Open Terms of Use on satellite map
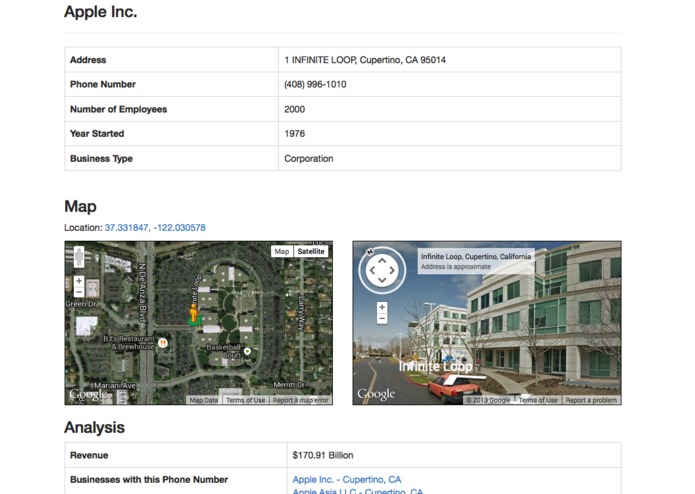695x494 pixels. 246,400
